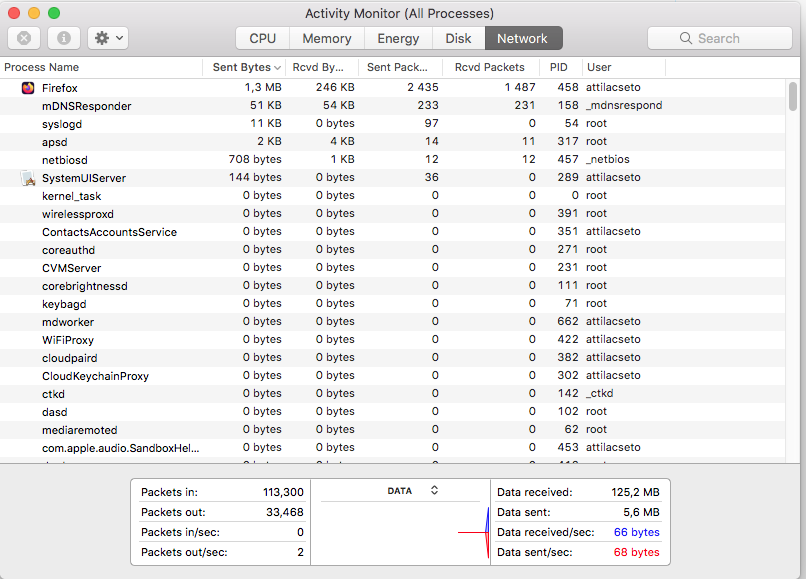The height and width of the screenshot is (579, 806).
Task: Select the ContactsAccountsService process
Action: click(109, 232)
